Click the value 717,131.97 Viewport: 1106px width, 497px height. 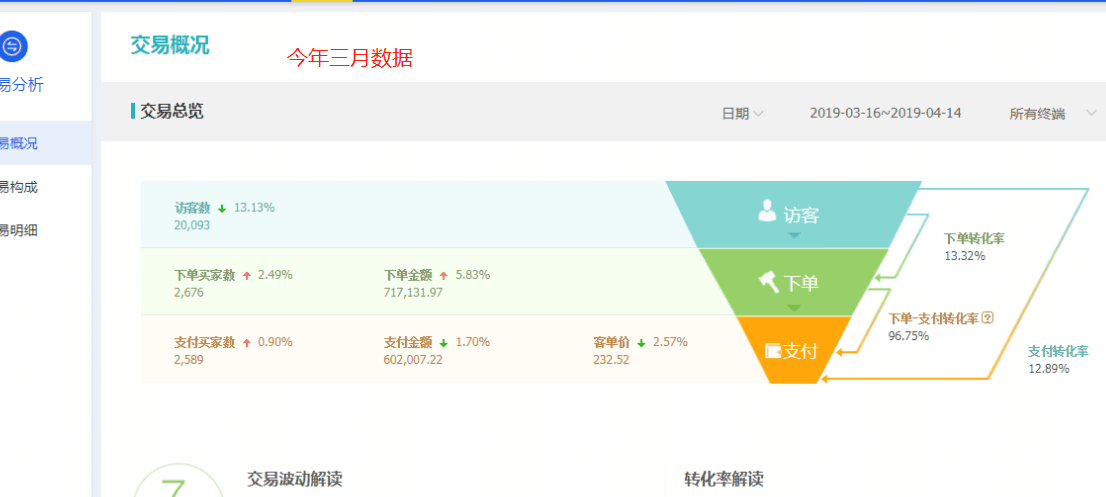[x=413, y=292]
